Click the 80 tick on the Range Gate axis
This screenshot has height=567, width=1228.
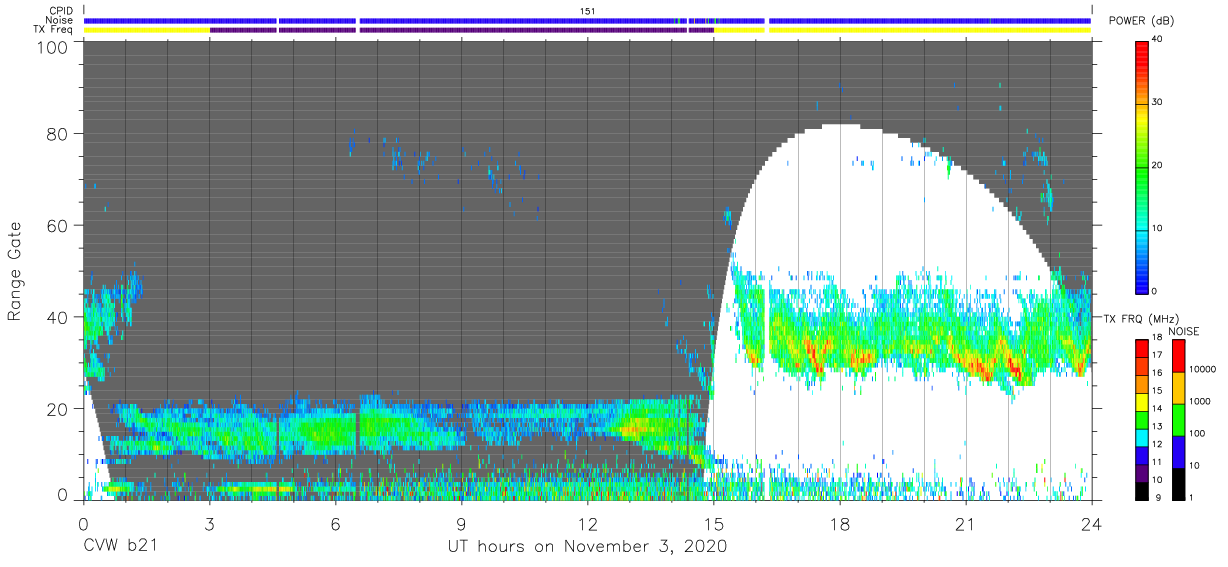click(58, 134)
